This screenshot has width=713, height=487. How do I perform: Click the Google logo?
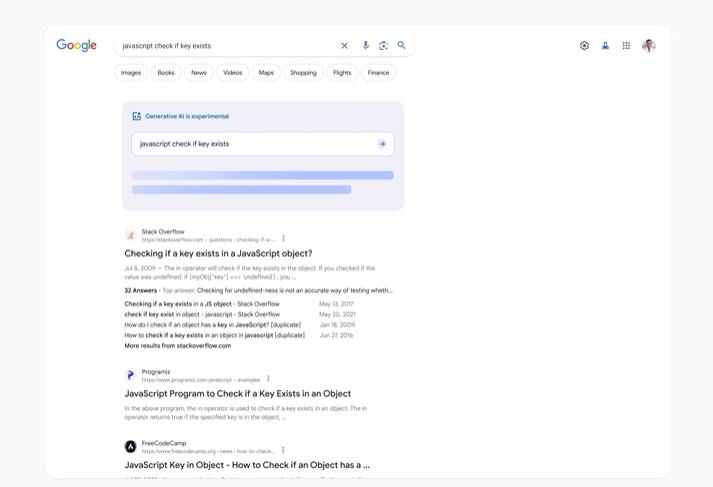[x=76, y=45]
